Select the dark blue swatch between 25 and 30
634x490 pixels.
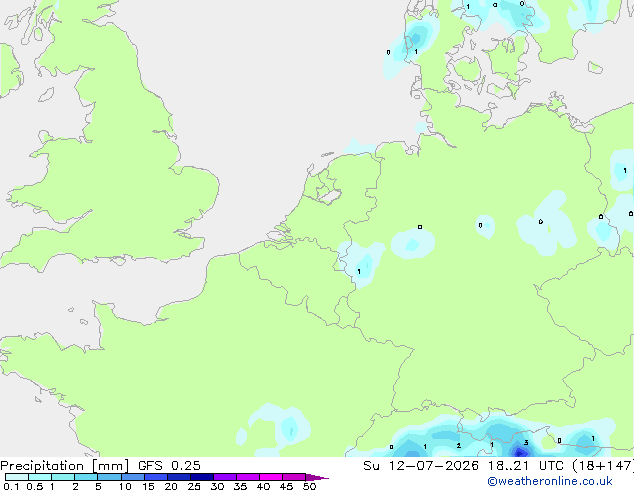[x=202, y=477]
